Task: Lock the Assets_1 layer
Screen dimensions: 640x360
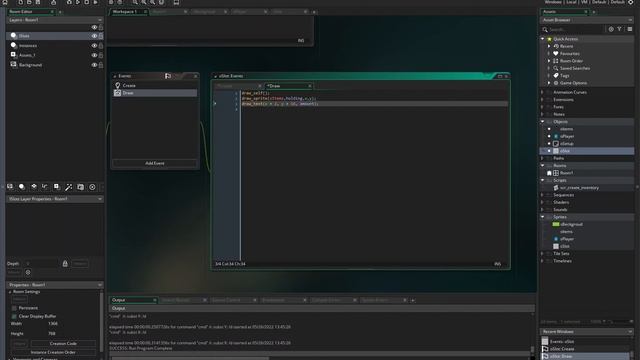Action: pyautogui.click(x=101, y=55)
